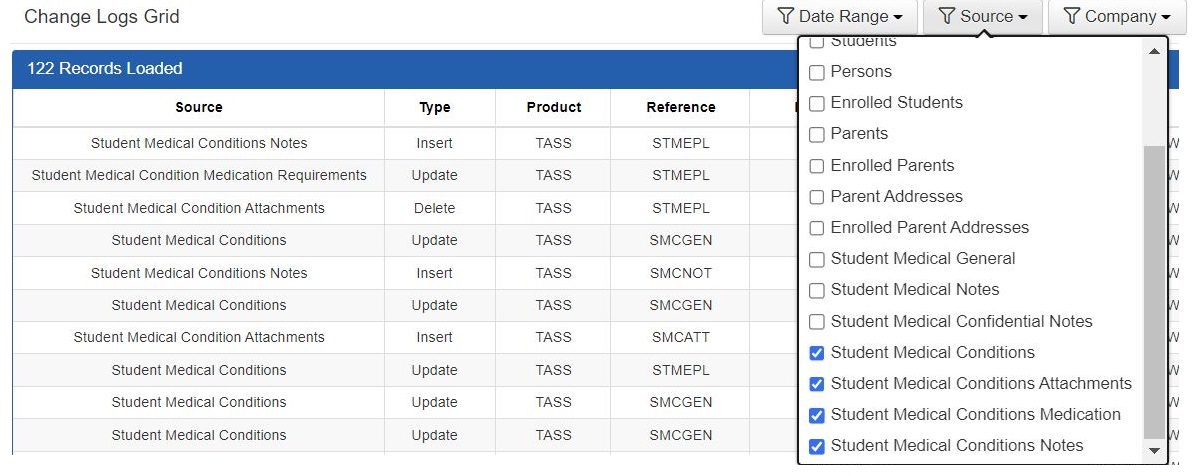The height and width of the screenshot is (476, 1192).
Task: Select the first Student Medical Conditions Notes row
Action: [x=198, y=143]
